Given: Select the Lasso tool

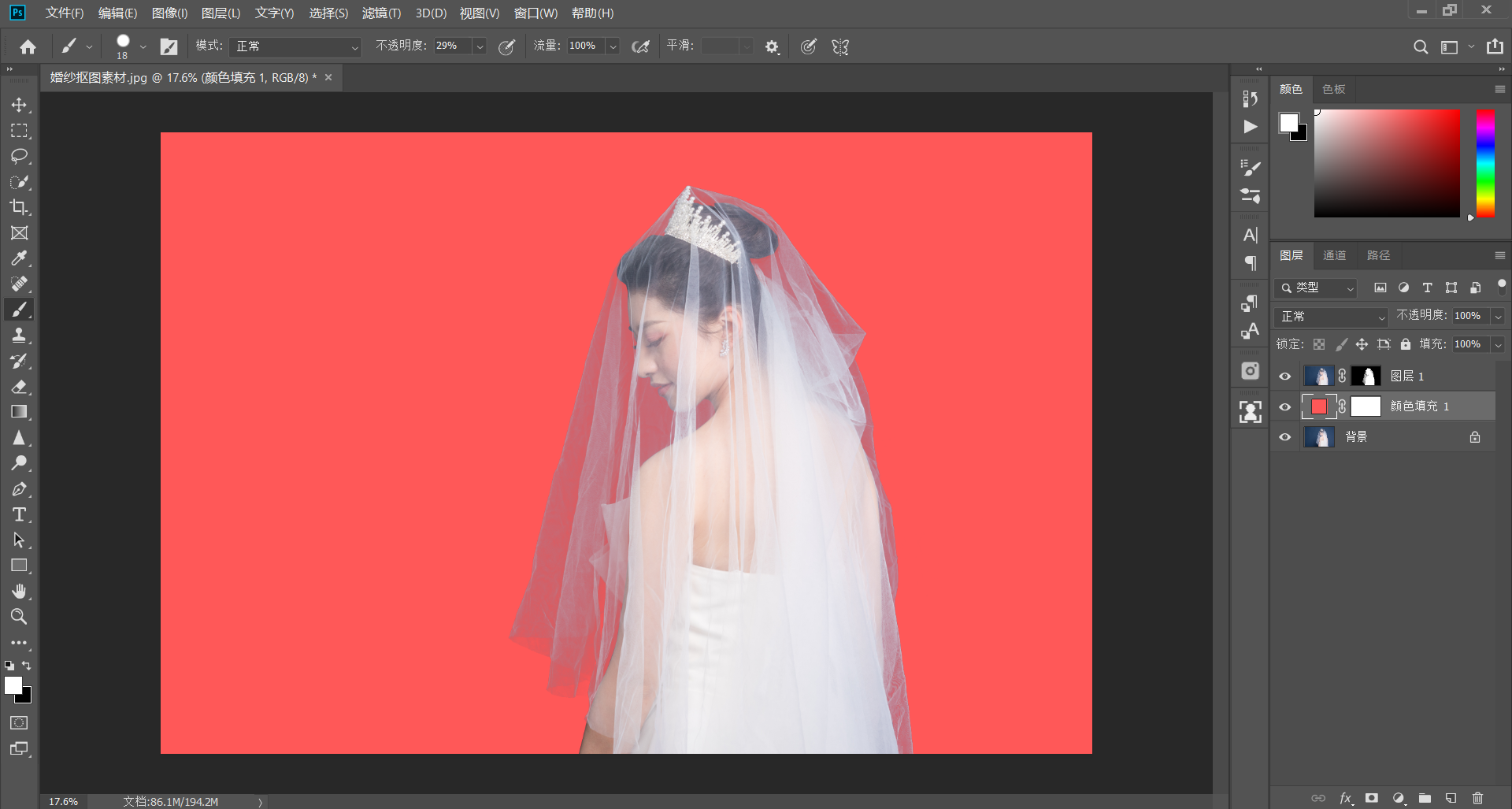Looking at the screenshot, I should (x=19, y=156).
